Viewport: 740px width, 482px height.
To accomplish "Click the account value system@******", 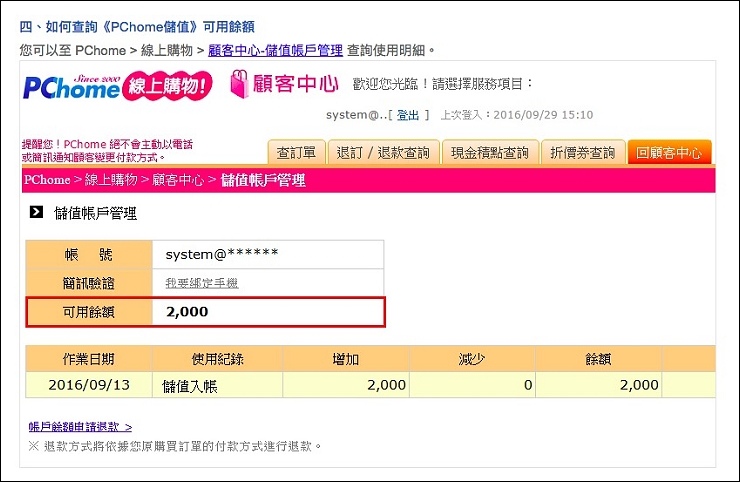I will coord(222,254).
